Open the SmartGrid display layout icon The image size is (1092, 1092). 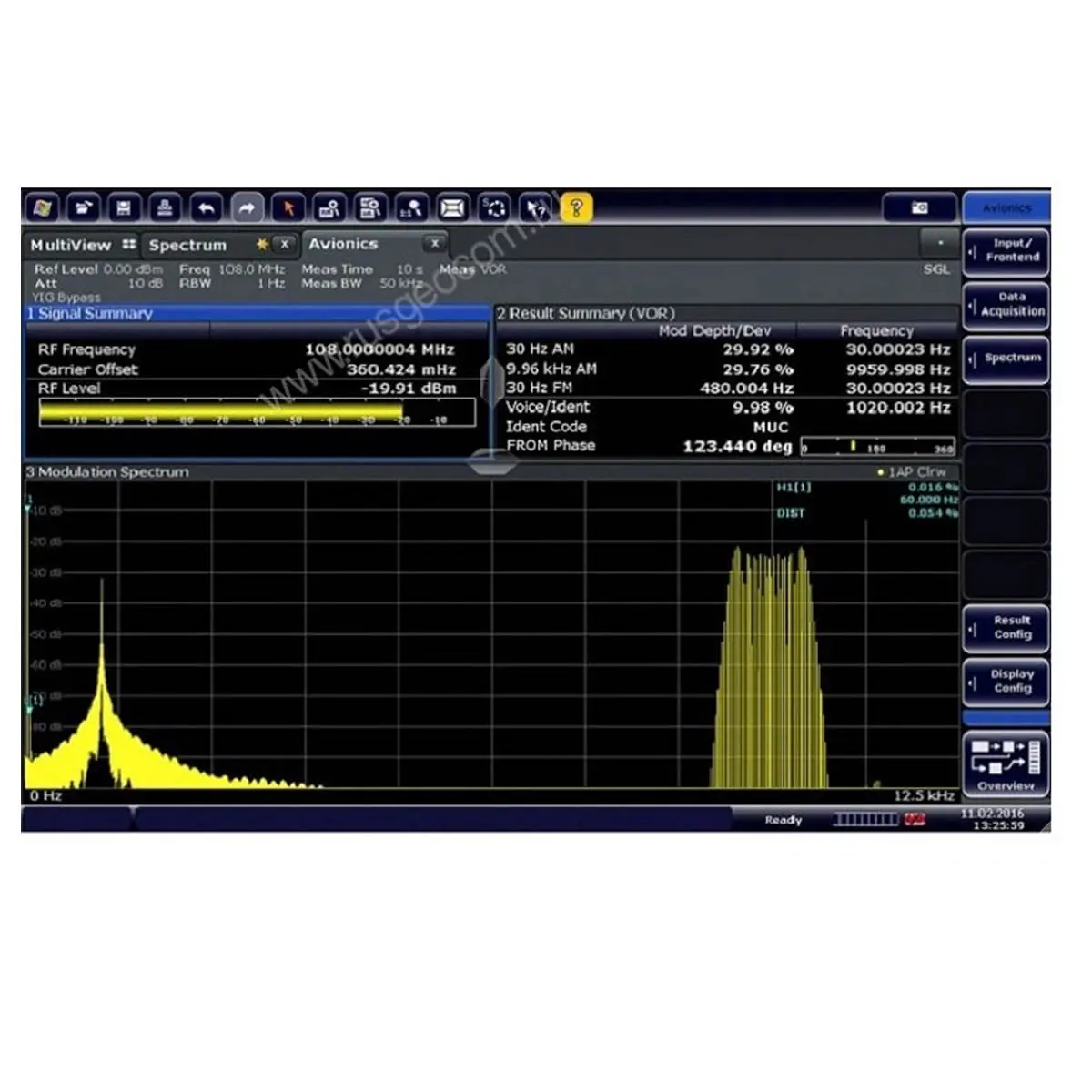pyautogui.click(x=452, y=208)
